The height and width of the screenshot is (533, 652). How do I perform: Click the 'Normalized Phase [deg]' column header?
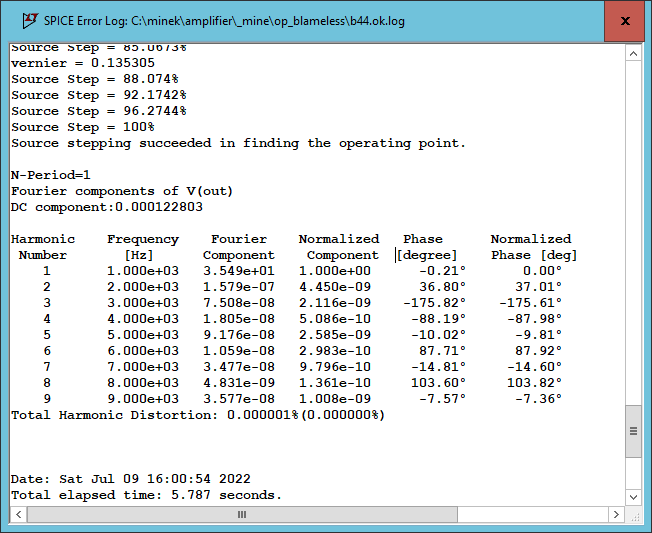pyautogui.click(x=534, y=247)
